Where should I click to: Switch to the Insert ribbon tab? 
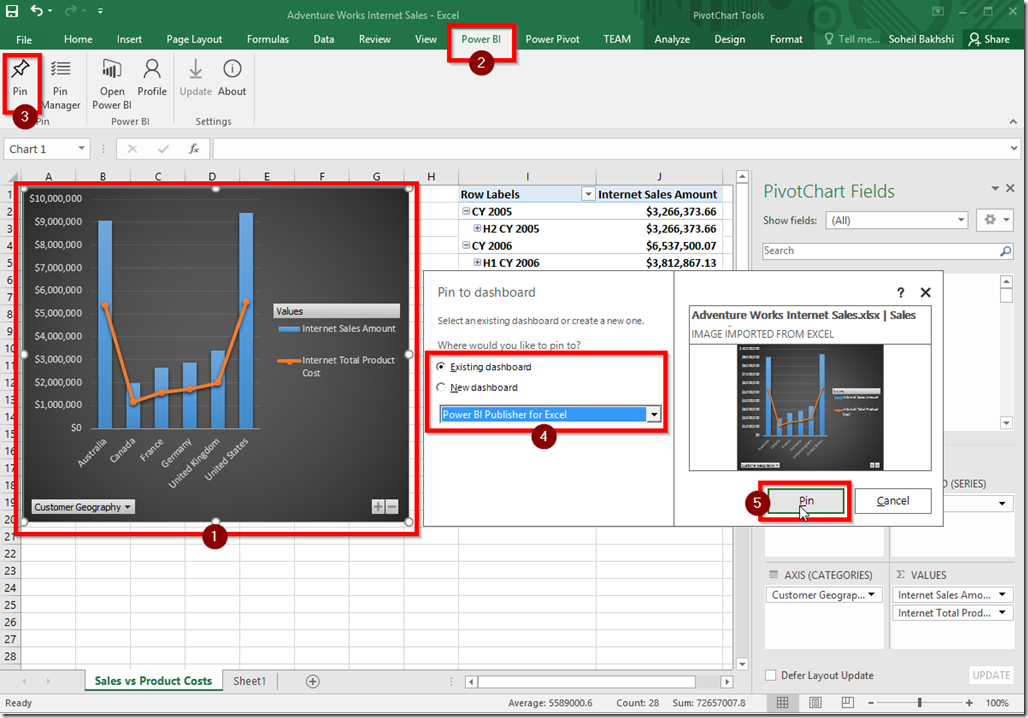pos(129,39)
